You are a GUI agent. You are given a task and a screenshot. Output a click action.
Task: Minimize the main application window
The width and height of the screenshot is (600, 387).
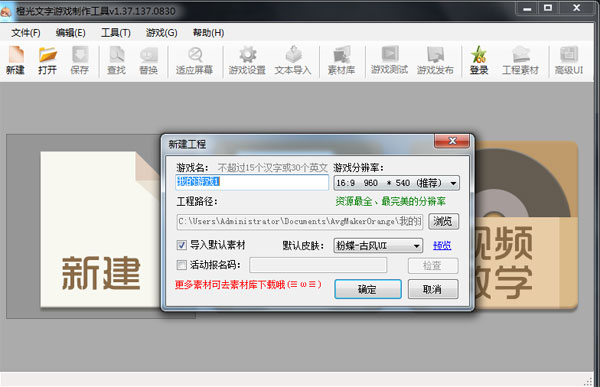click(x=527, y=8)
